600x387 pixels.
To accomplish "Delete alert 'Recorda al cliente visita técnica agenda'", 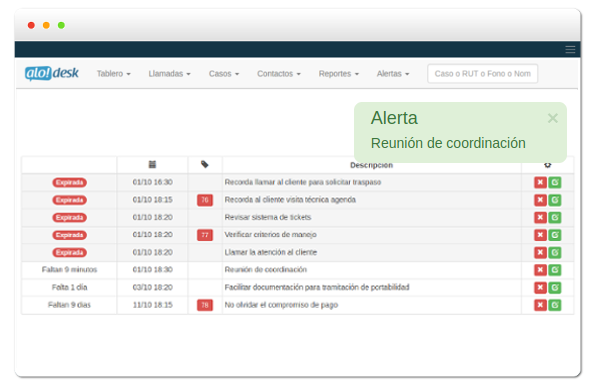I will tap(540, 200).
